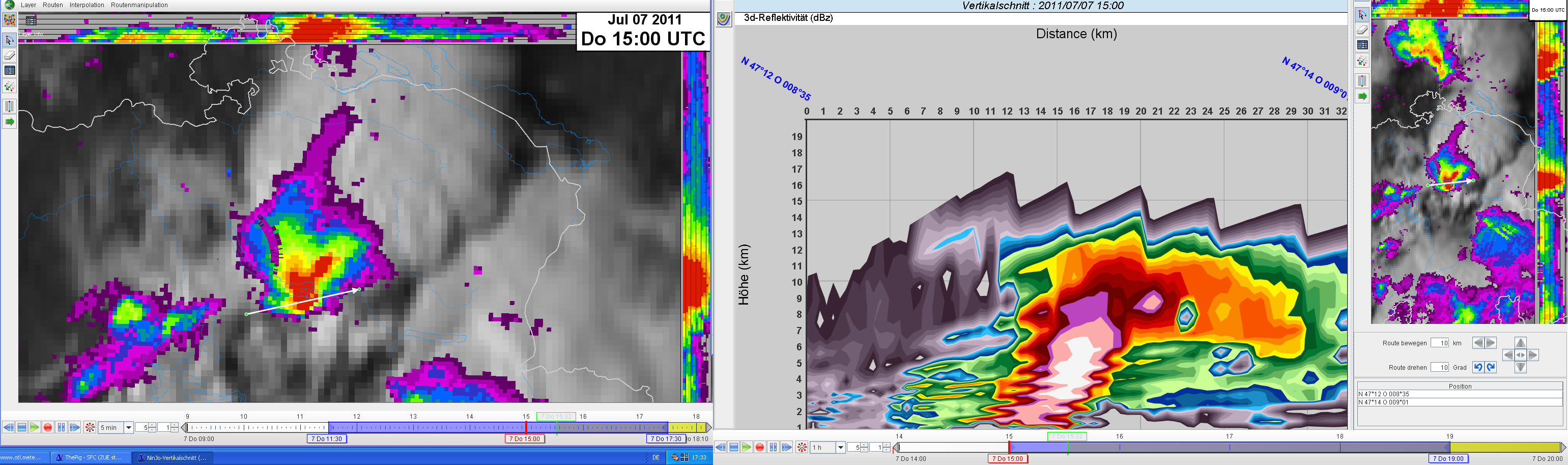The height and width of the screenshot is (465, 1568).
Task: Open the Routen menu
Action: point(53,5)
